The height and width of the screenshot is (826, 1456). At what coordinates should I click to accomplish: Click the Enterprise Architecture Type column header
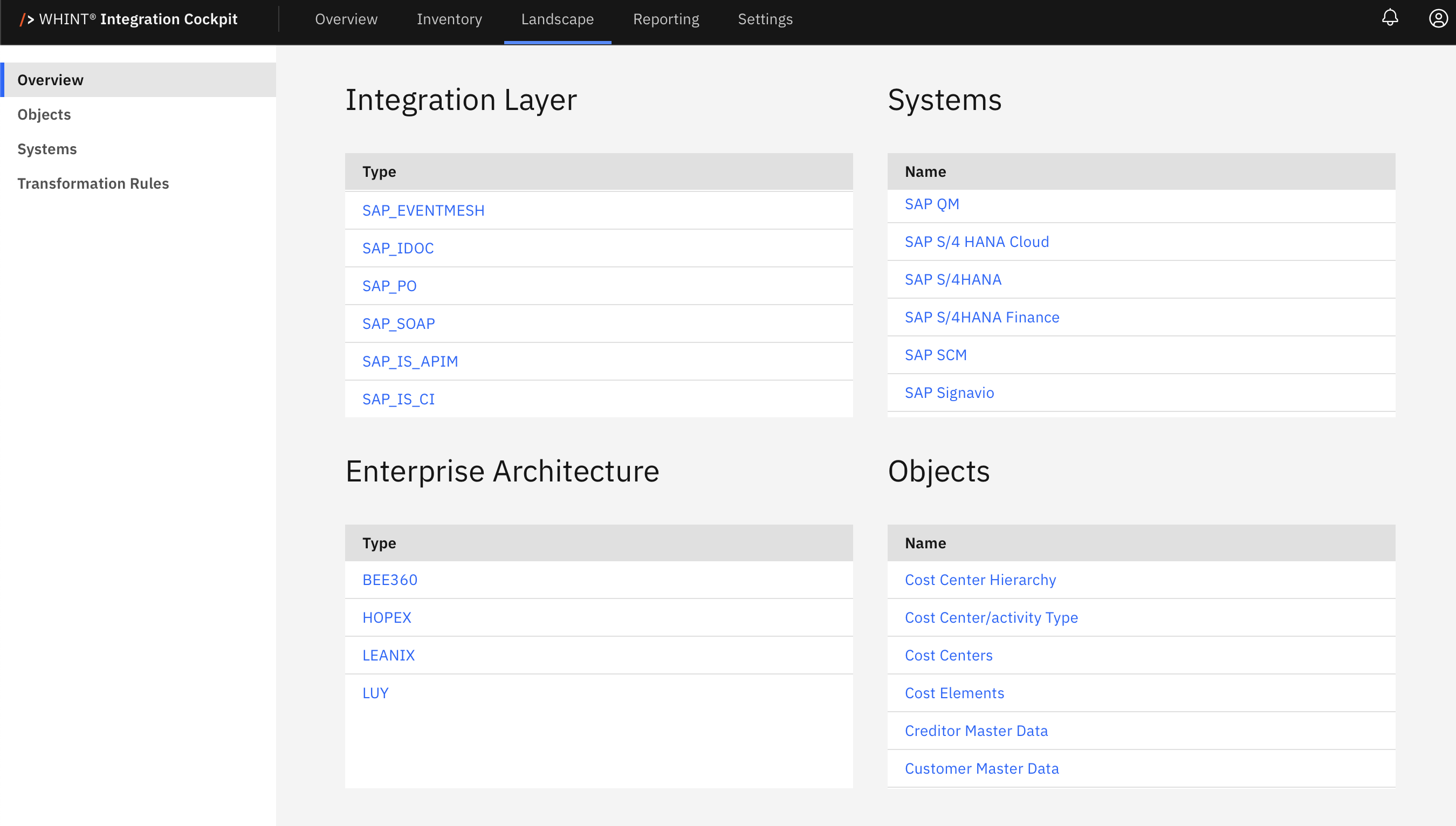pyautogui.click(x=599, y=543)
